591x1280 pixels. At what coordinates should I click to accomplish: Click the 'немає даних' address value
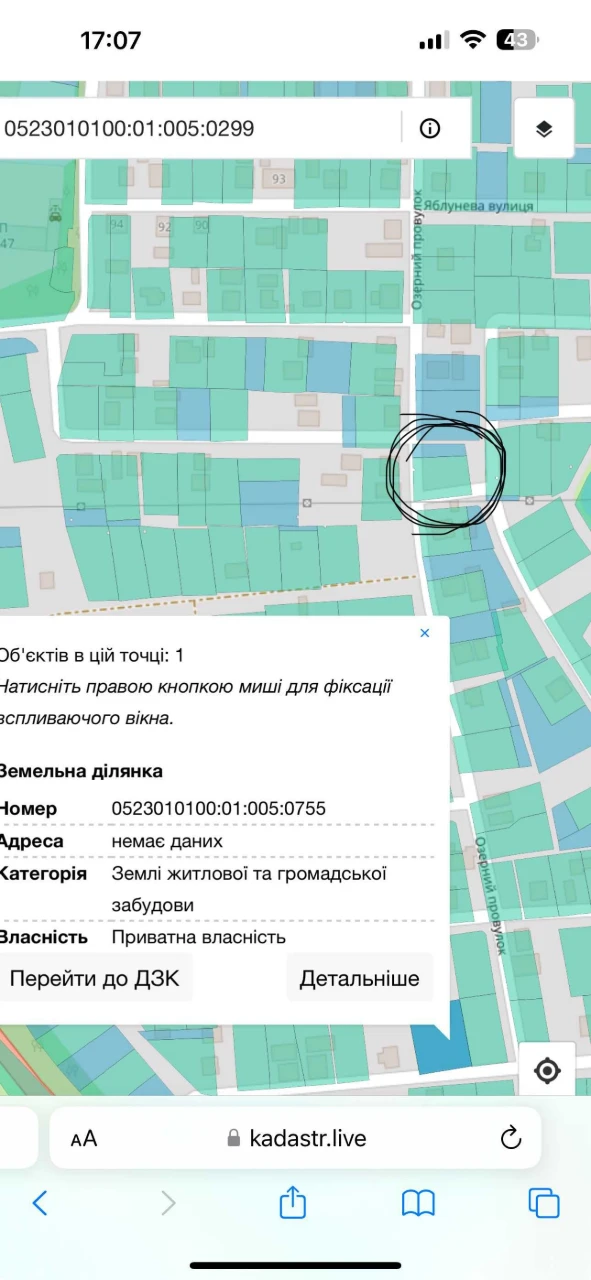[x=167, y=841]
